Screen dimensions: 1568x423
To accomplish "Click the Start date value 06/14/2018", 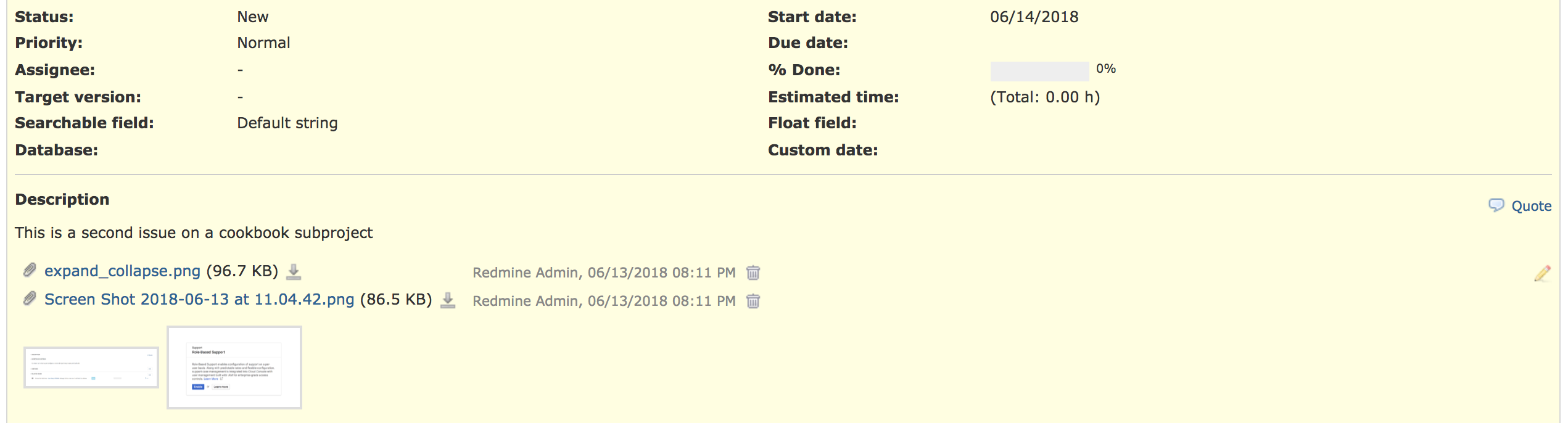I will click(1034, 17).
